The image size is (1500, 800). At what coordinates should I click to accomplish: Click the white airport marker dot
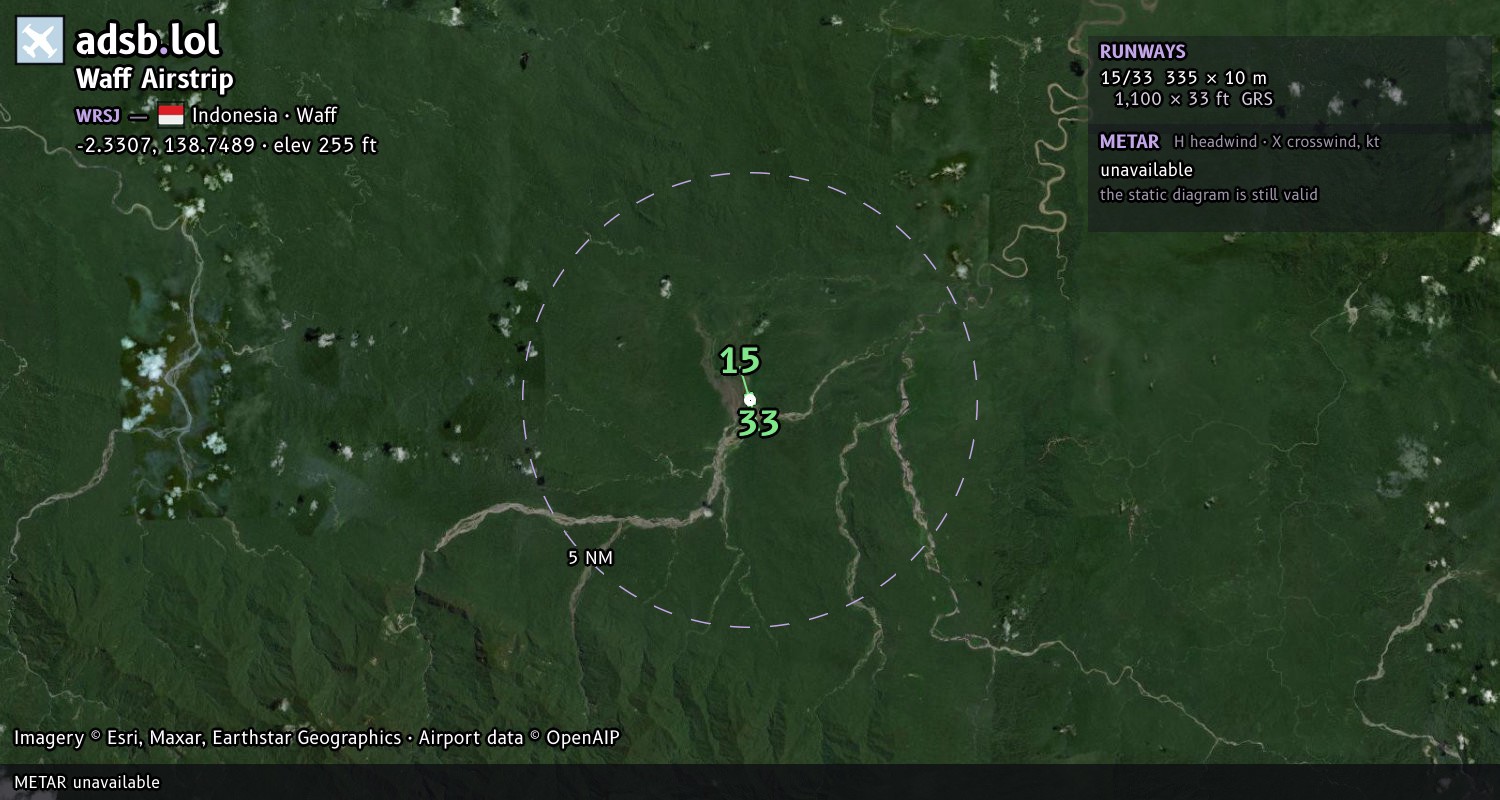750,400
